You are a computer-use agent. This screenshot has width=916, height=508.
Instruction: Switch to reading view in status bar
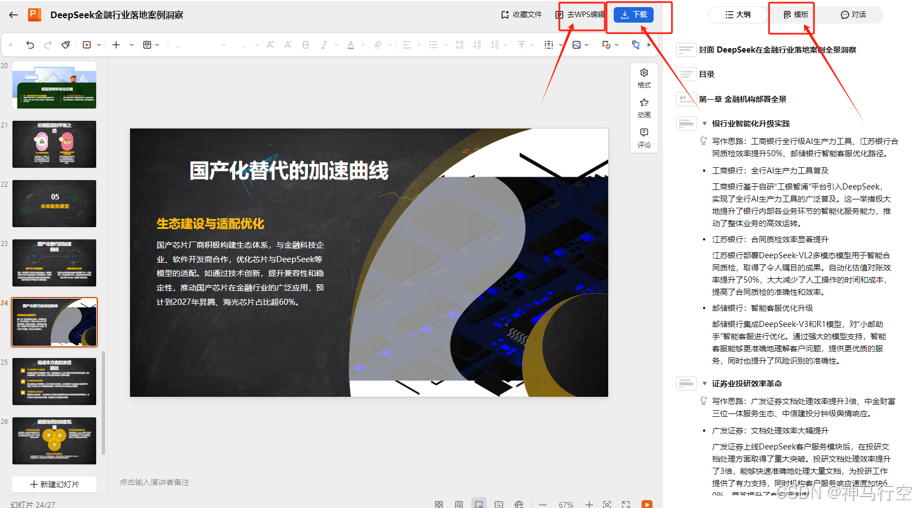pos(459,504)
